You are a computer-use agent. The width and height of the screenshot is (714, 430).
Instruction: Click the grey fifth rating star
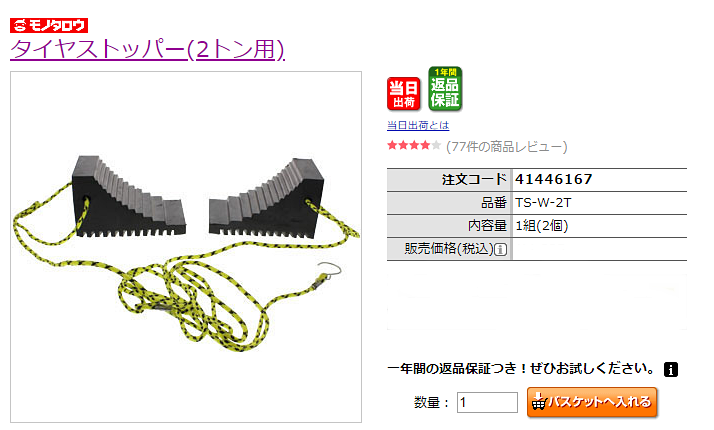pyautogui.click(x=436, y=146)
